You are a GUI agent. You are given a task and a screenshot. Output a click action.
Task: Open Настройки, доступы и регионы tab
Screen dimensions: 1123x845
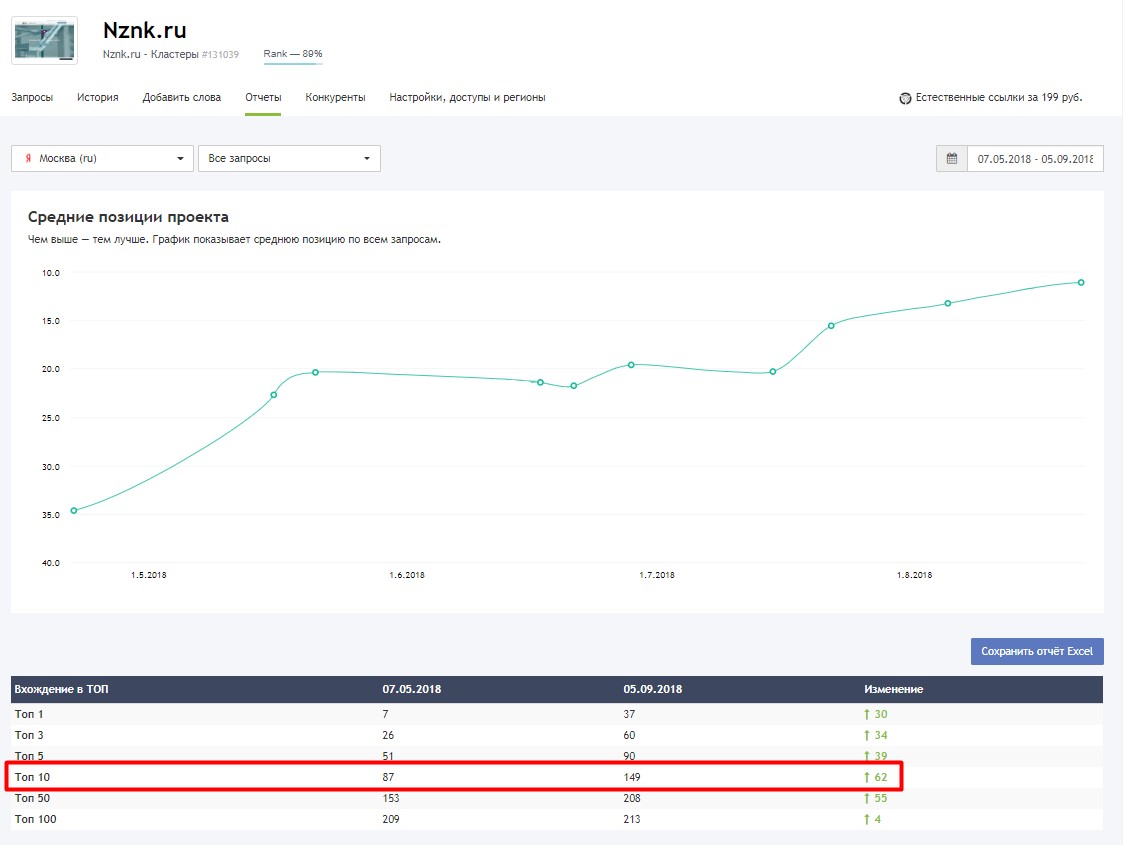(467, 97)
